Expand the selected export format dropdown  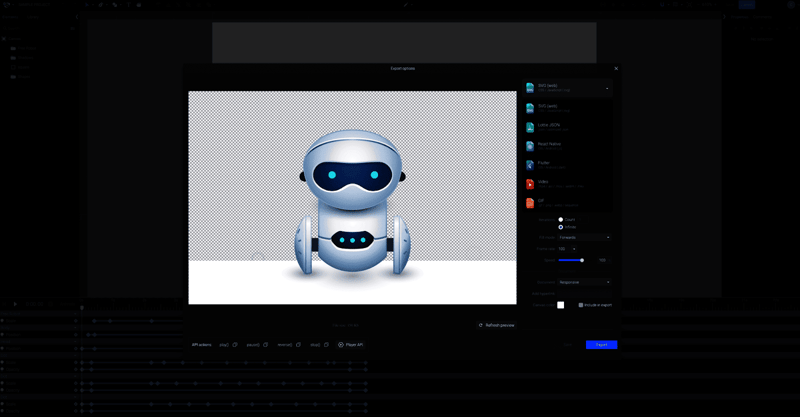606,88
